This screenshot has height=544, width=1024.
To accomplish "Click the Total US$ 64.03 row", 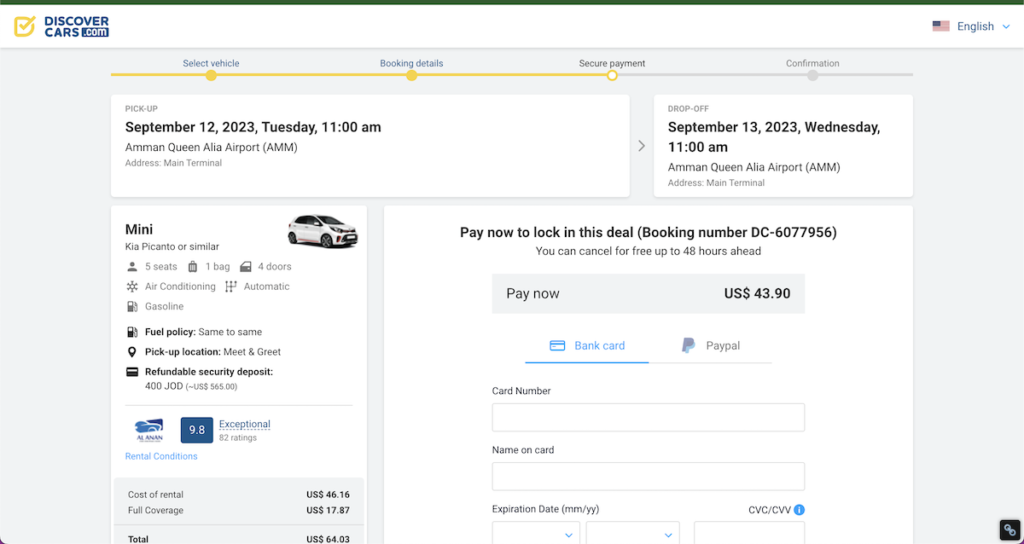I will [238, 539].
